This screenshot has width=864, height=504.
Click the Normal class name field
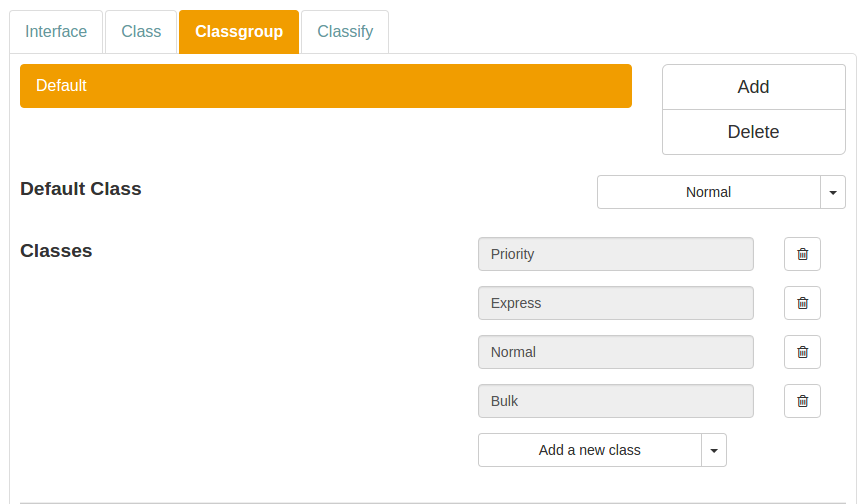(616, 352)
